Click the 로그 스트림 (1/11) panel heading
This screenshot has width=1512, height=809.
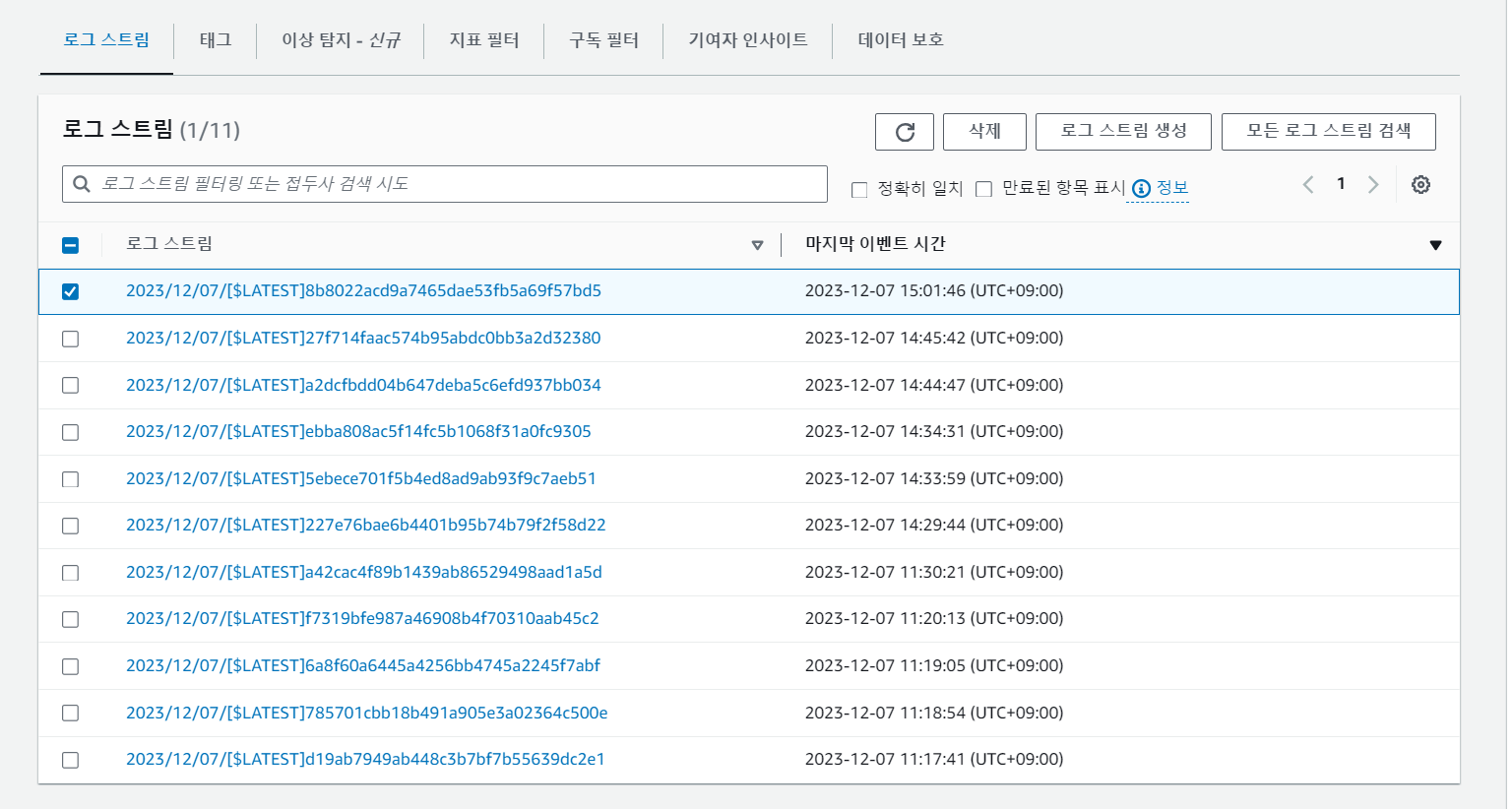152,130
